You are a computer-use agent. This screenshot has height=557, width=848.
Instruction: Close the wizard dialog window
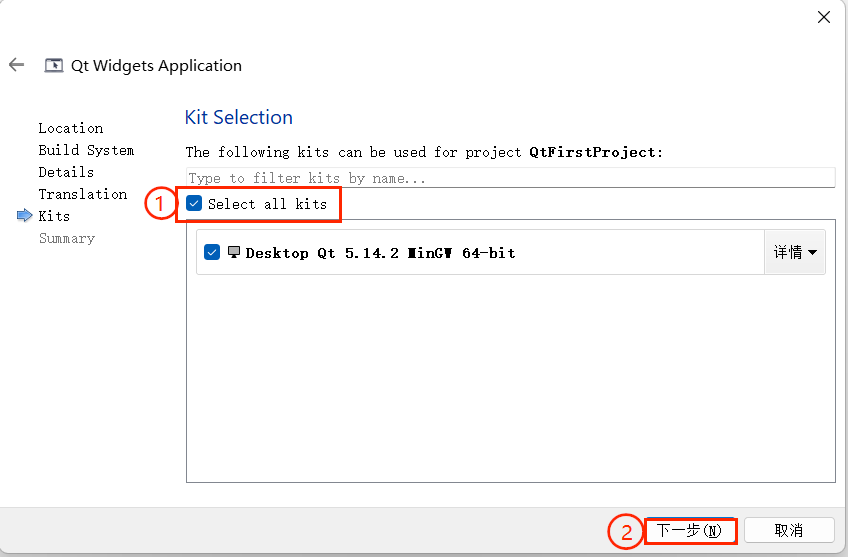coord(824,17)
